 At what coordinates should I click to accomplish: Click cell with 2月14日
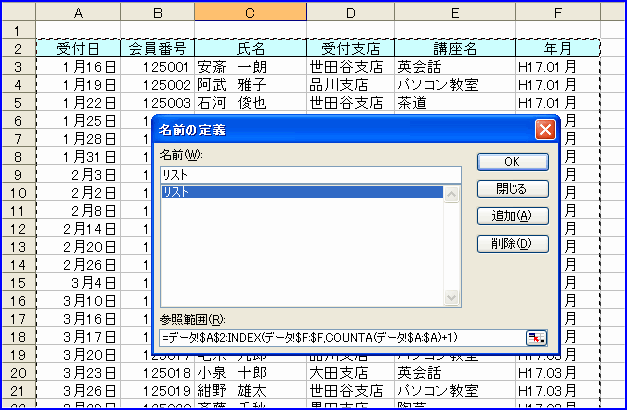(x=78, y=229)
